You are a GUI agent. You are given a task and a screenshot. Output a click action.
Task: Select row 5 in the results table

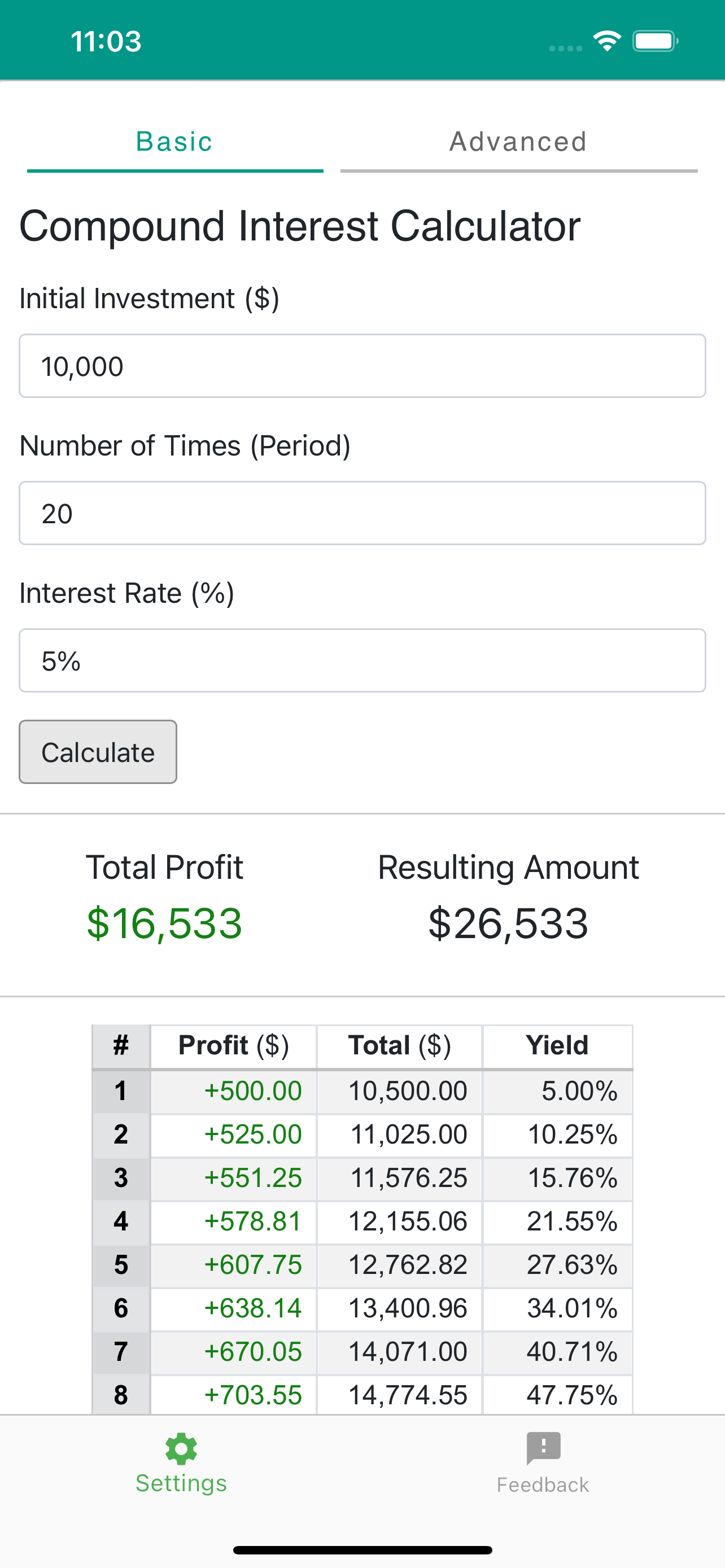pos(363,1265)
